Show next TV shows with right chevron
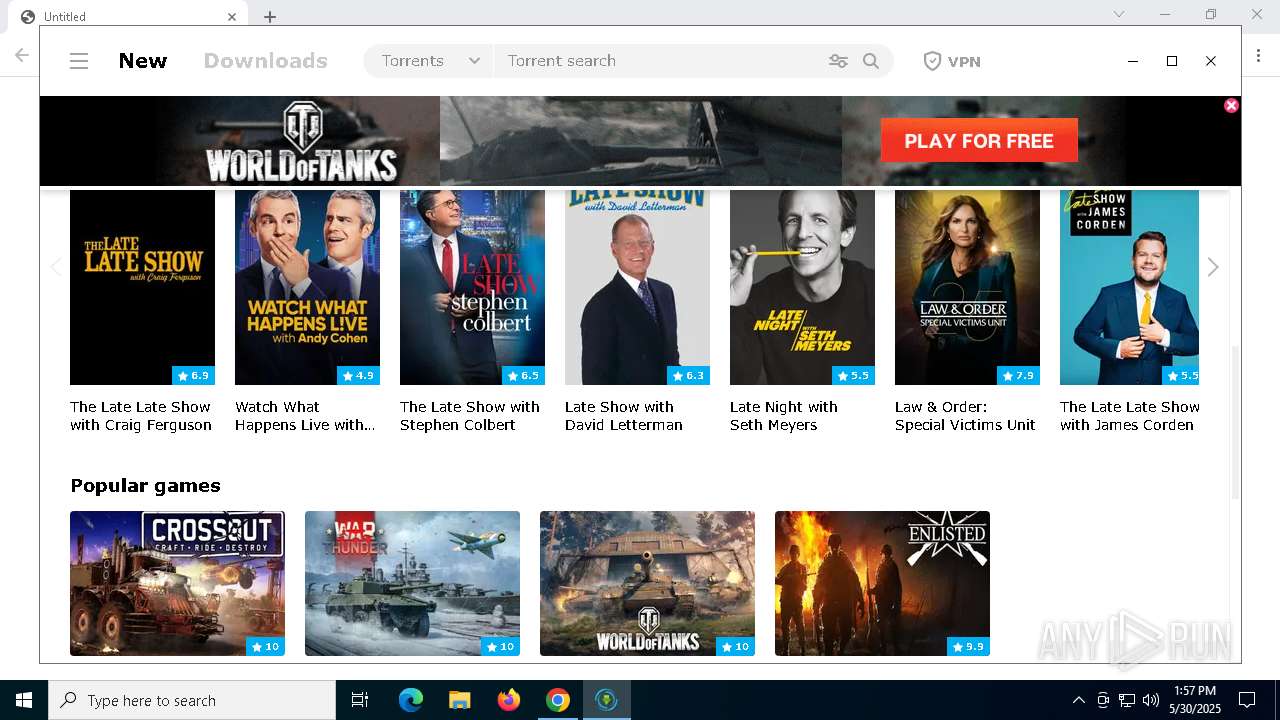Image resolution: width=1280 pixels, height=720 pixels. pos(1213,267)
